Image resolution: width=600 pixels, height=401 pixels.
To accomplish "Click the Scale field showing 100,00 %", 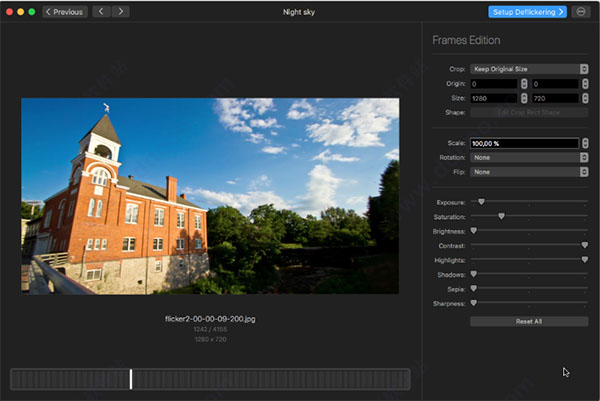I will (524, 143).
